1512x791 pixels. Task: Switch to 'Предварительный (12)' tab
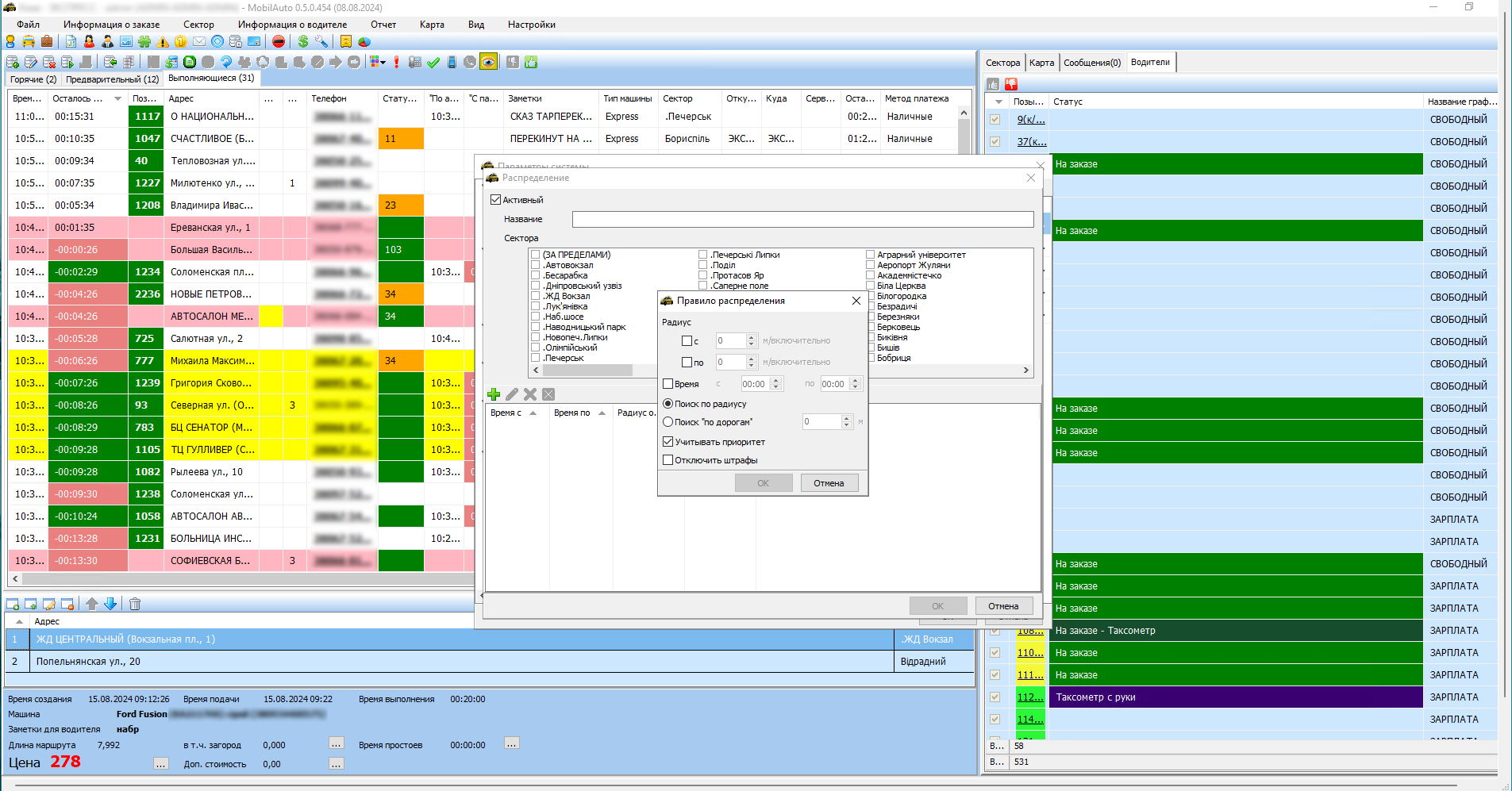pyautogui.click(x=112, y=79)
